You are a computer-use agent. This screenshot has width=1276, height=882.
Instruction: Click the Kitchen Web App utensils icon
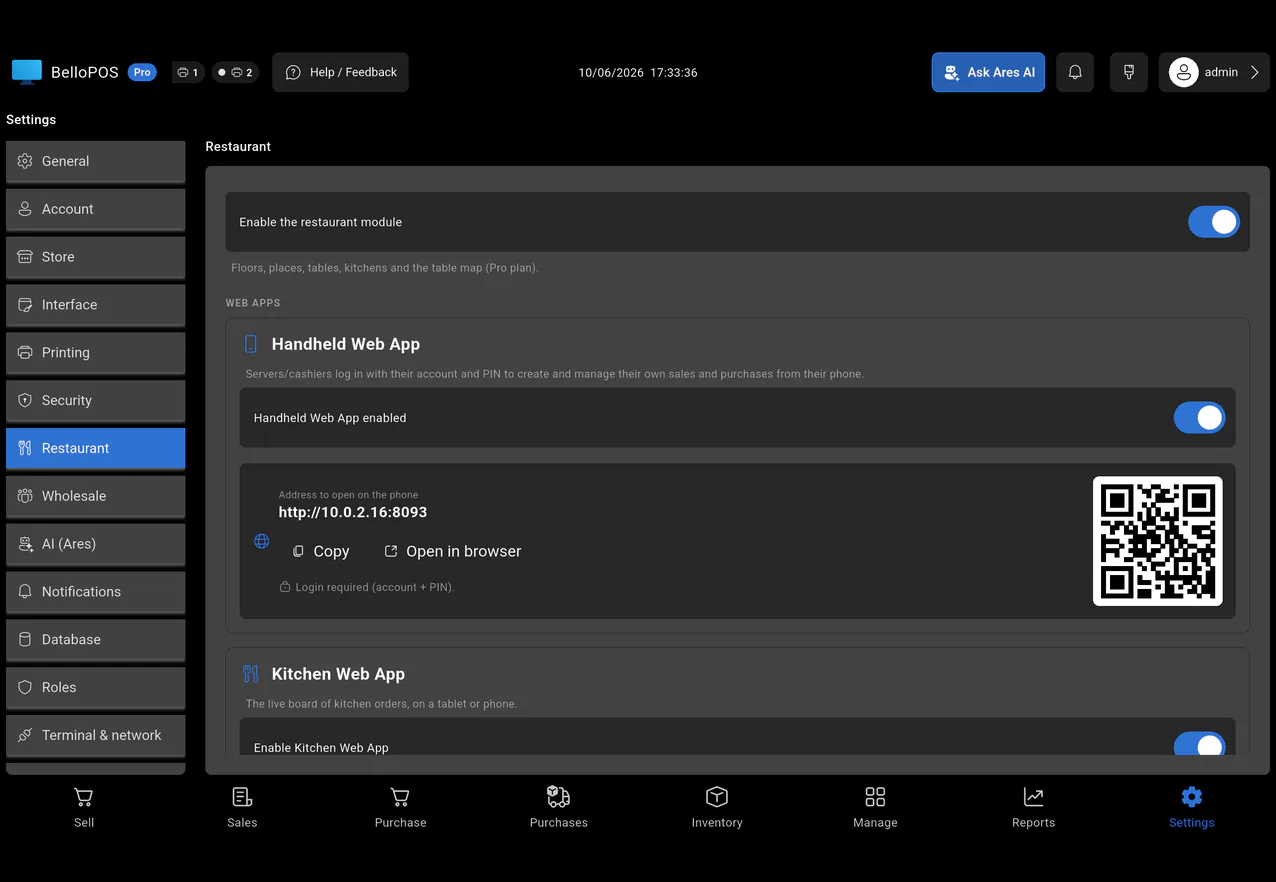(x=251, y=674)
